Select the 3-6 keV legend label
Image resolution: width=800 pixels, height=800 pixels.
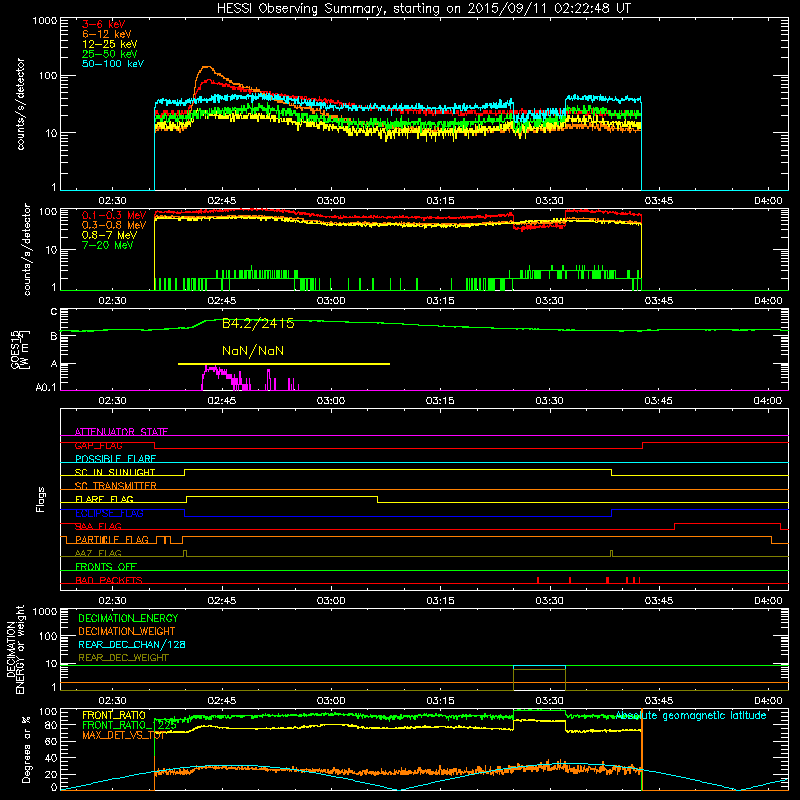coord(104,24)
